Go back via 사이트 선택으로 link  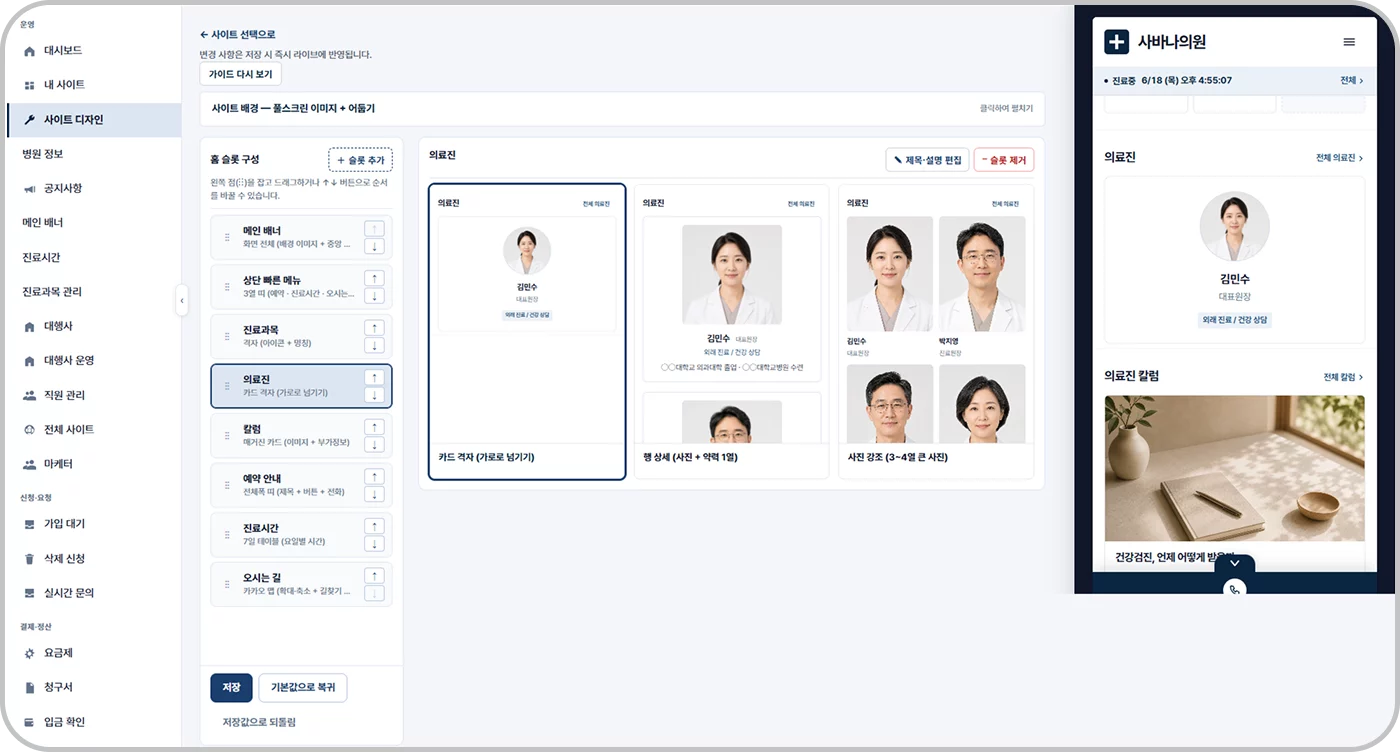pyautogui.click(x=238, y=34)
